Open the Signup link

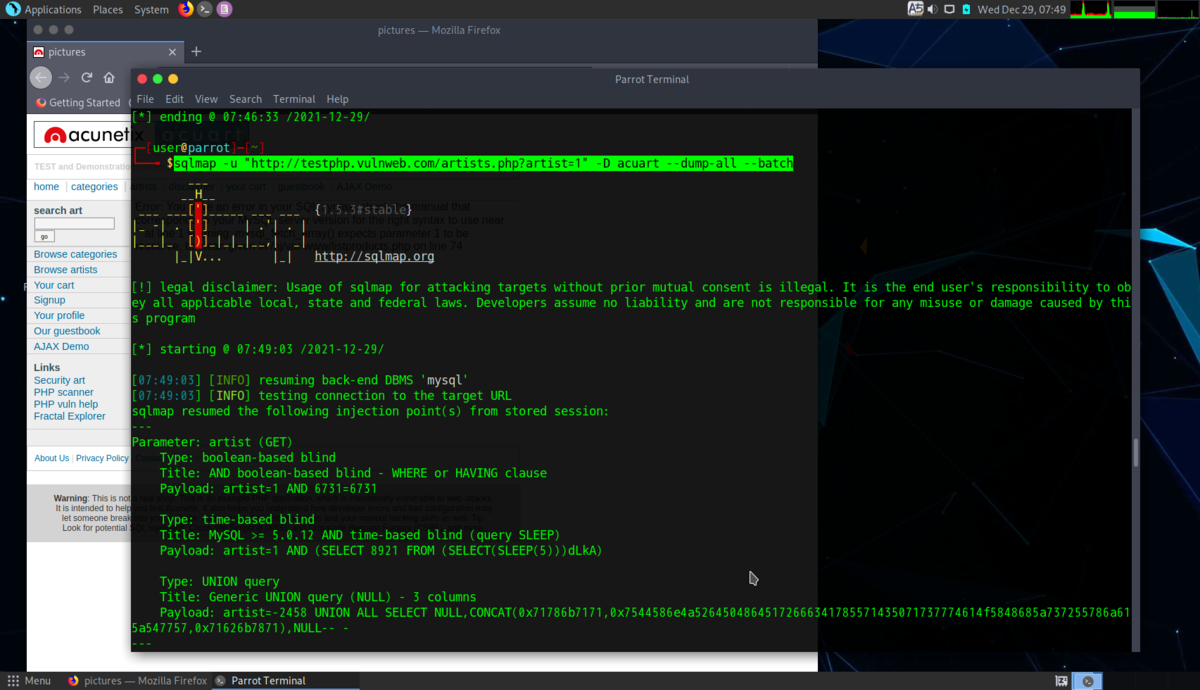click(49, 300)
